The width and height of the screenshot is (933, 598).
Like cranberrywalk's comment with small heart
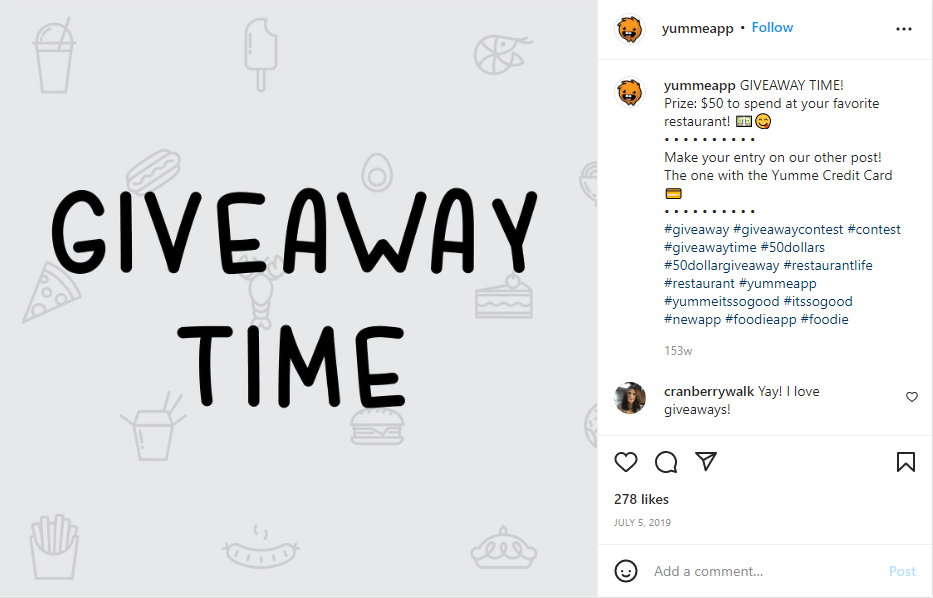coord(912,397)
